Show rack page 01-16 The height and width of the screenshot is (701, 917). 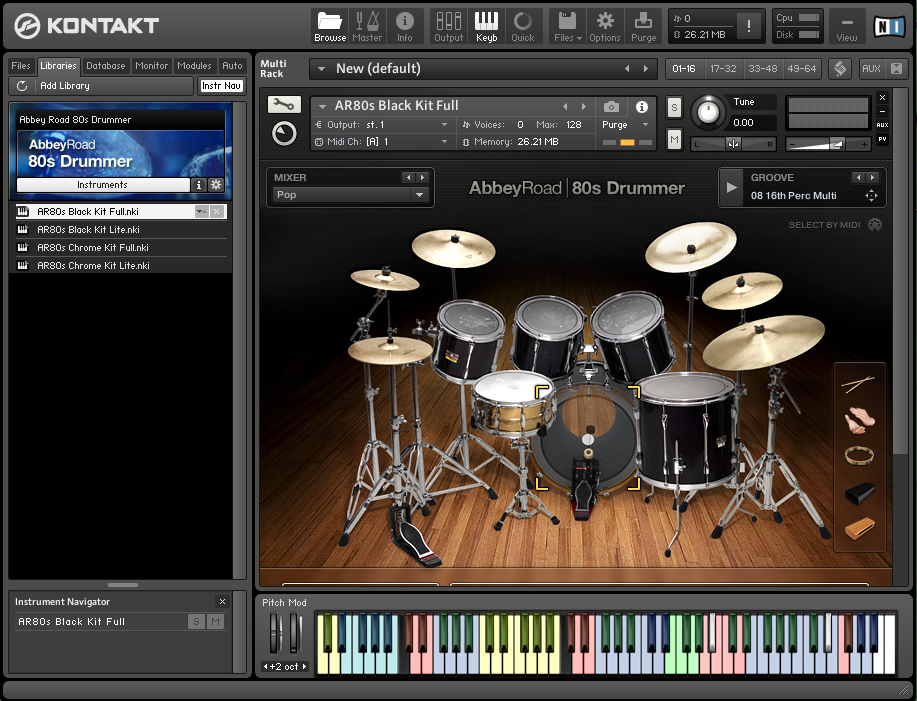tap(684, 69)
